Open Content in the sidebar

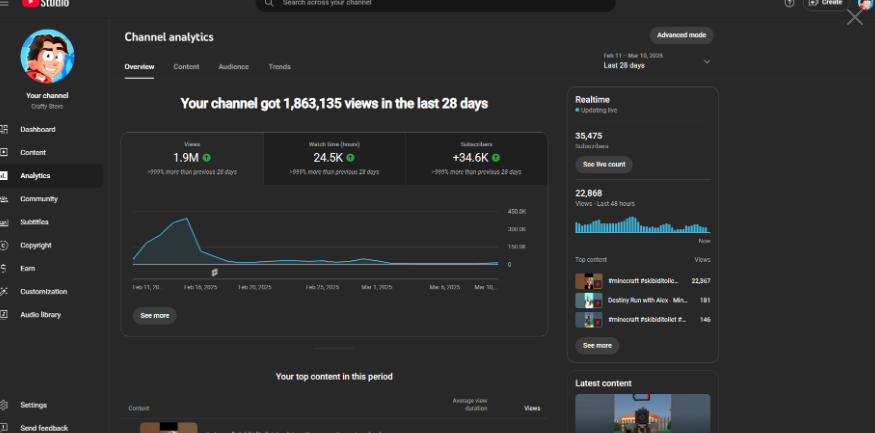[33, 152]
